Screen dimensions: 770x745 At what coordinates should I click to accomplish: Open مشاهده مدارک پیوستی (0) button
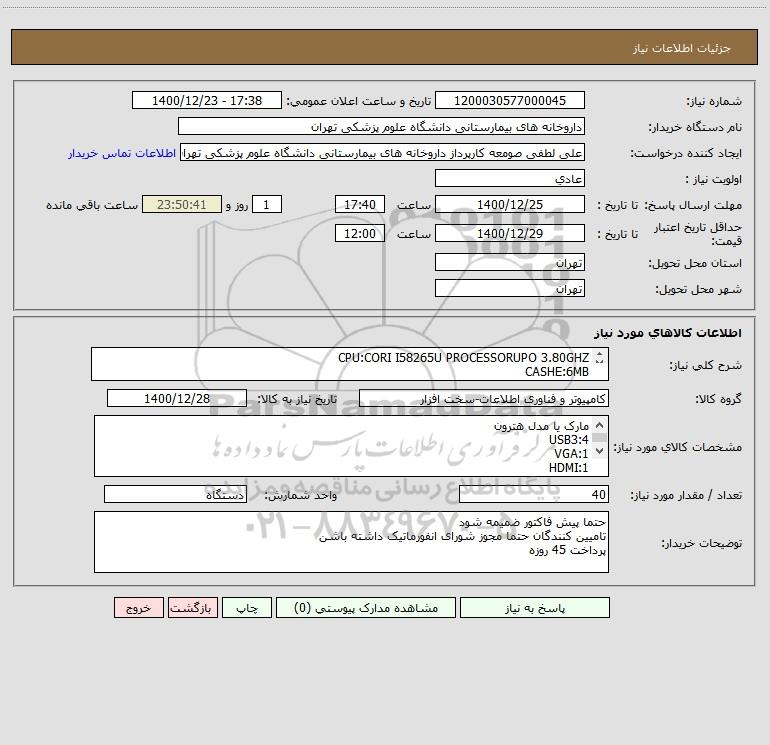tap(366, 607)
